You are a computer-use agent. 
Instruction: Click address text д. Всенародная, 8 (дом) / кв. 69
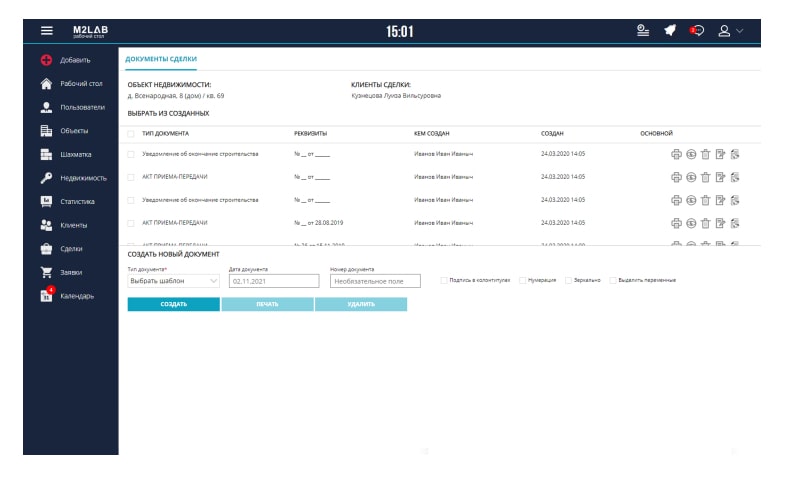pos(176,96)
